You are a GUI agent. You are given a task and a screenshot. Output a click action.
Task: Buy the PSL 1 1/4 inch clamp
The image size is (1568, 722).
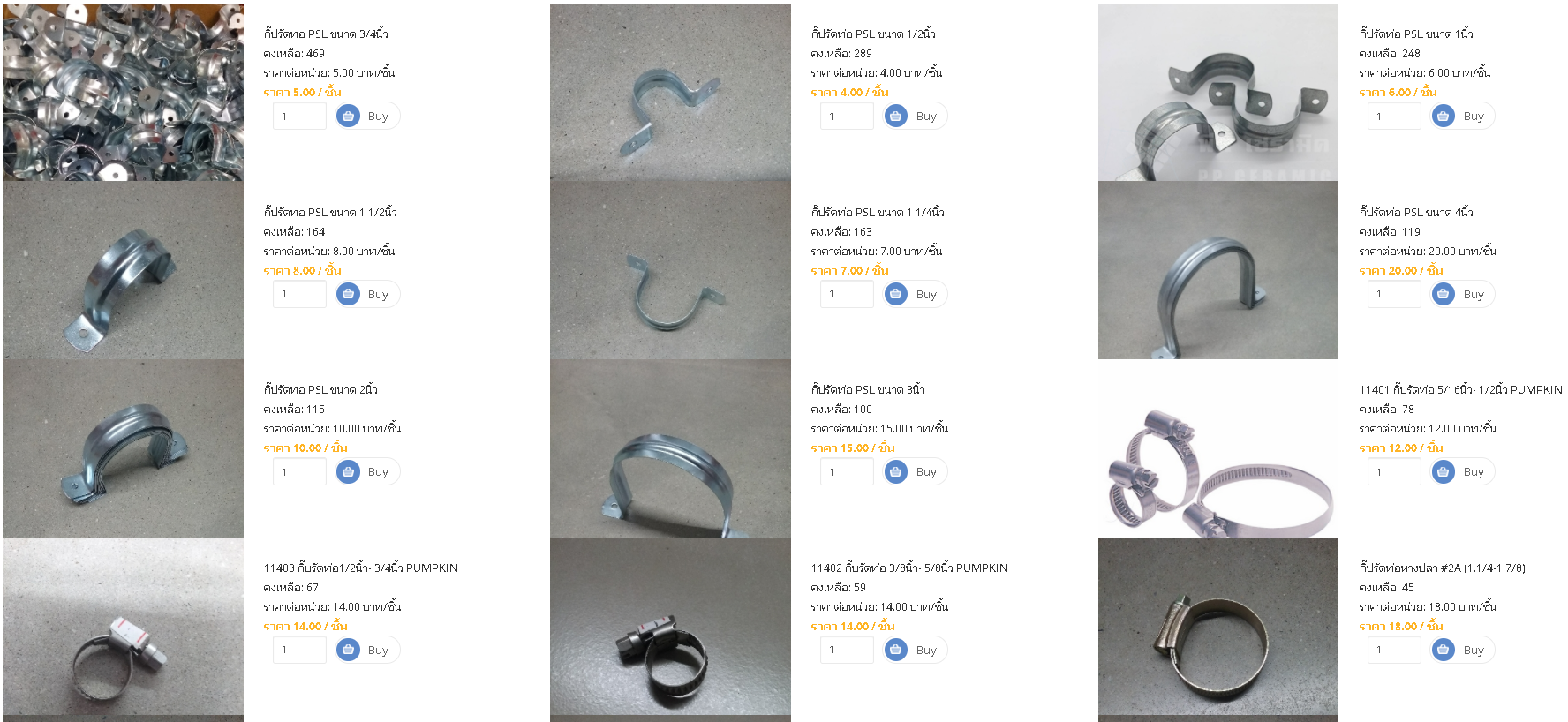coord(915,294)
